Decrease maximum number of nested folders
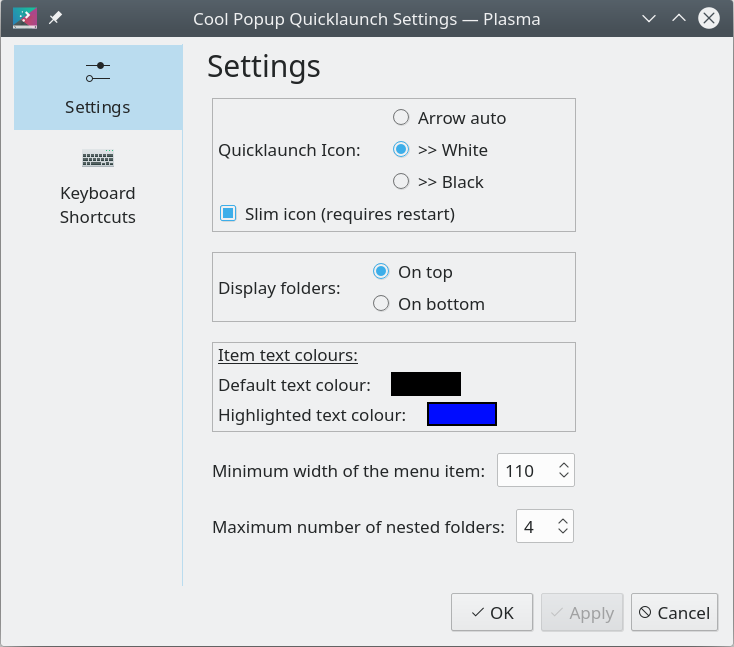The width and height of the screenshot is (734, 647). (563, 531)
